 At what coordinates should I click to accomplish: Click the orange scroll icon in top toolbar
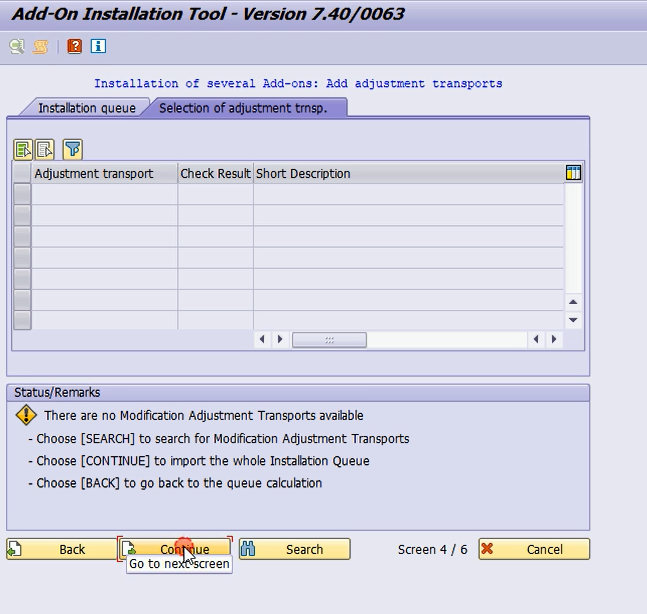41,46
